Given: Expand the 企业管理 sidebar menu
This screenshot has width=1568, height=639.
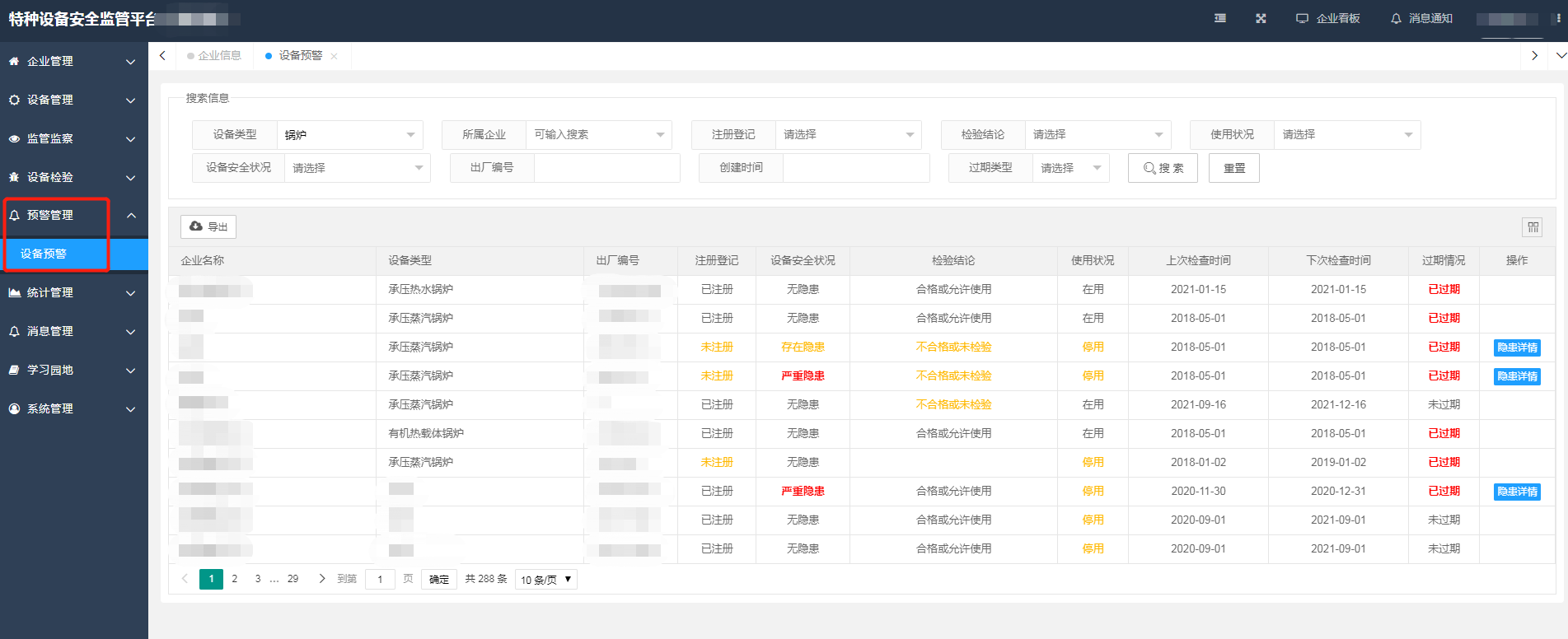Looking at the screenshot, I should click(73, 61).
